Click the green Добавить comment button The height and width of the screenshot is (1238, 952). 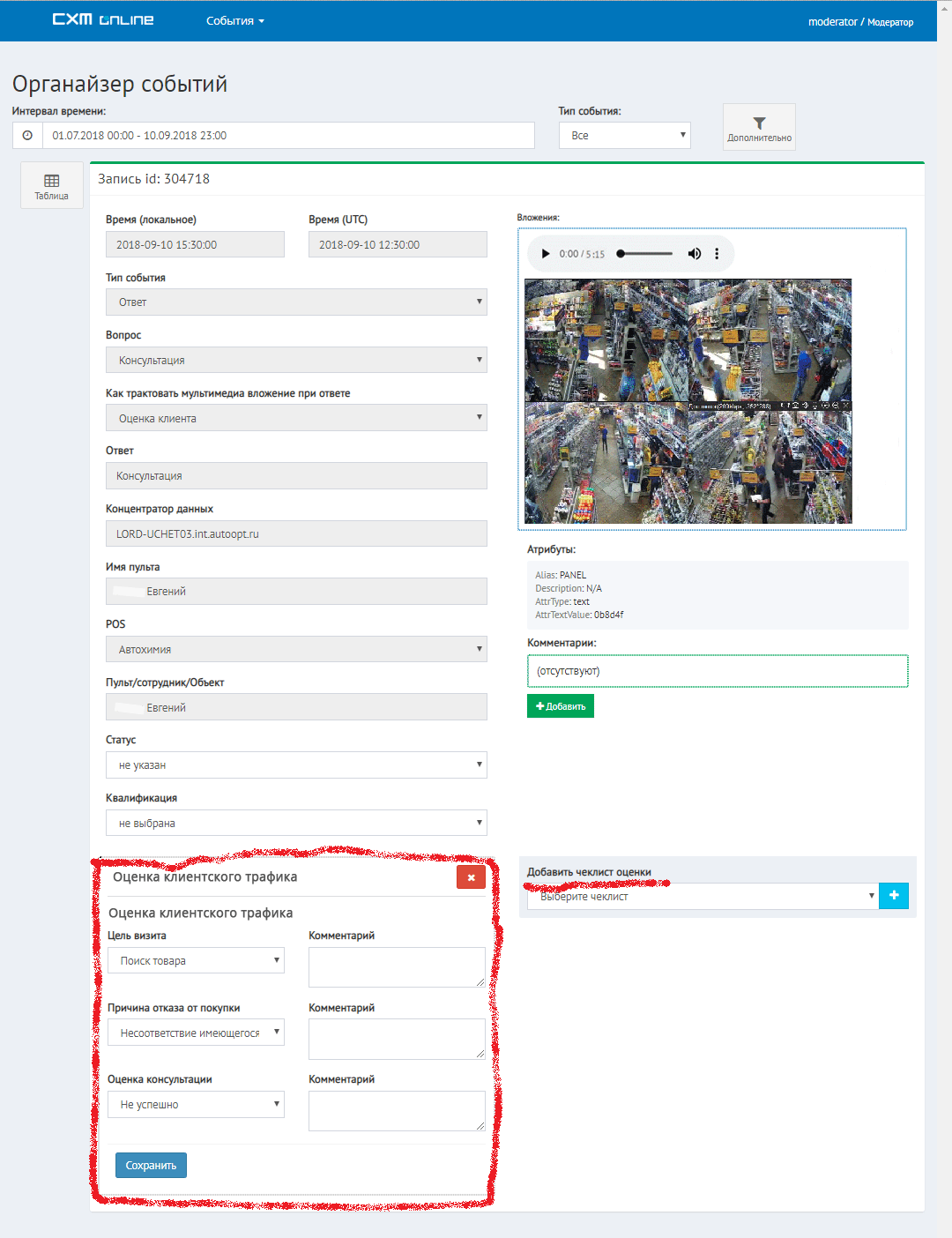[x=561, y=706]
